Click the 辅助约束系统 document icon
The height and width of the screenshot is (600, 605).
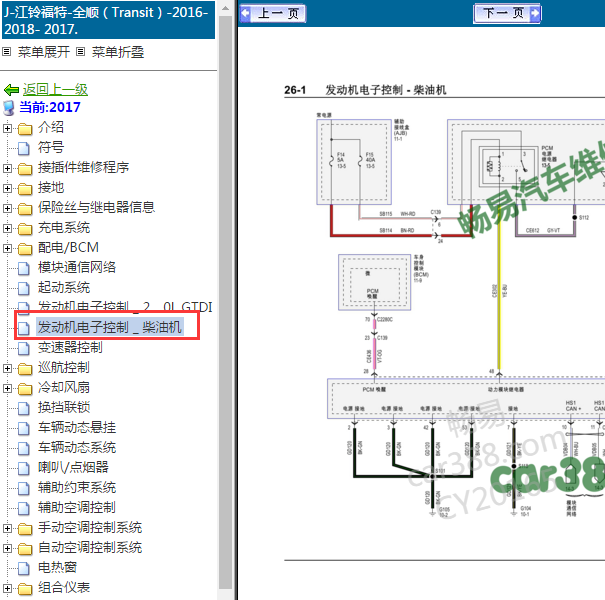[24, 488]
